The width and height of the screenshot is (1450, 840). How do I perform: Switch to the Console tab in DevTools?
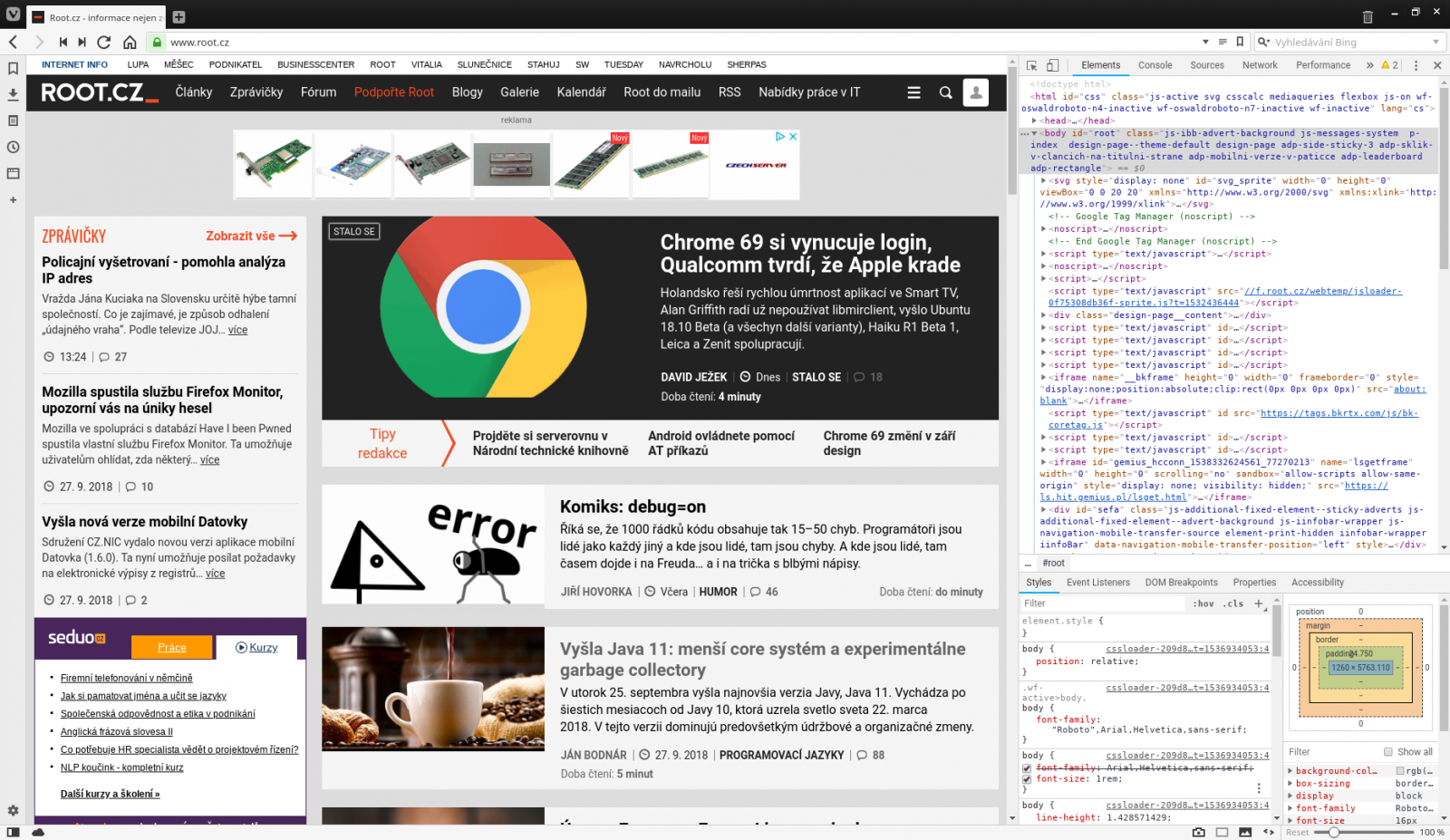point(1155,65)
